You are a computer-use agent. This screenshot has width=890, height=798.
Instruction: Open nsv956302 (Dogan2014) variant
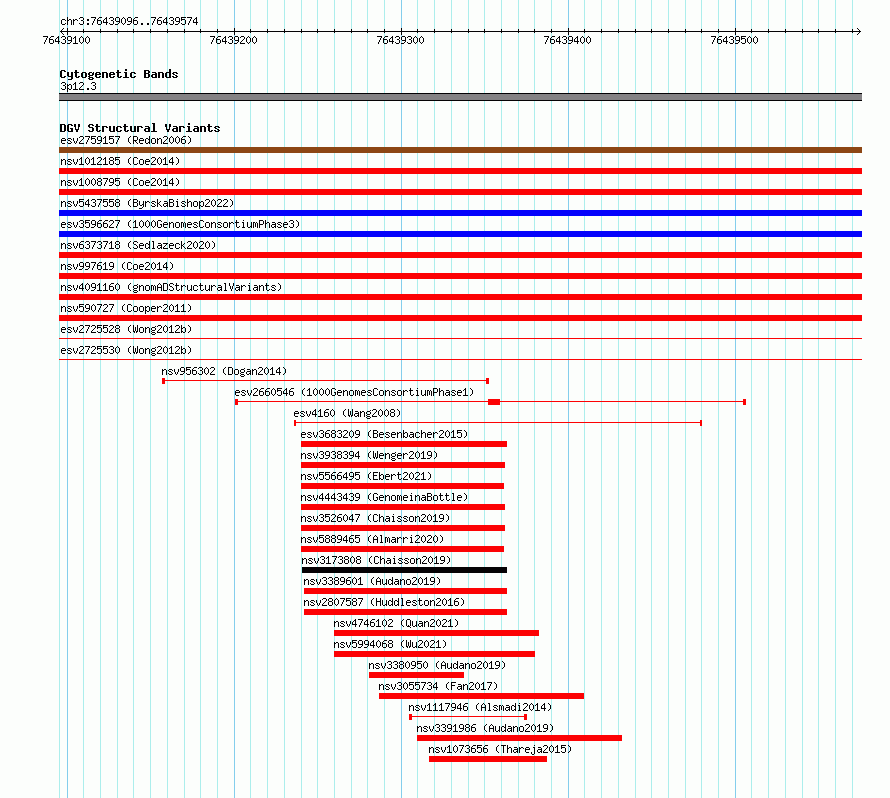(x=224, y=371)
